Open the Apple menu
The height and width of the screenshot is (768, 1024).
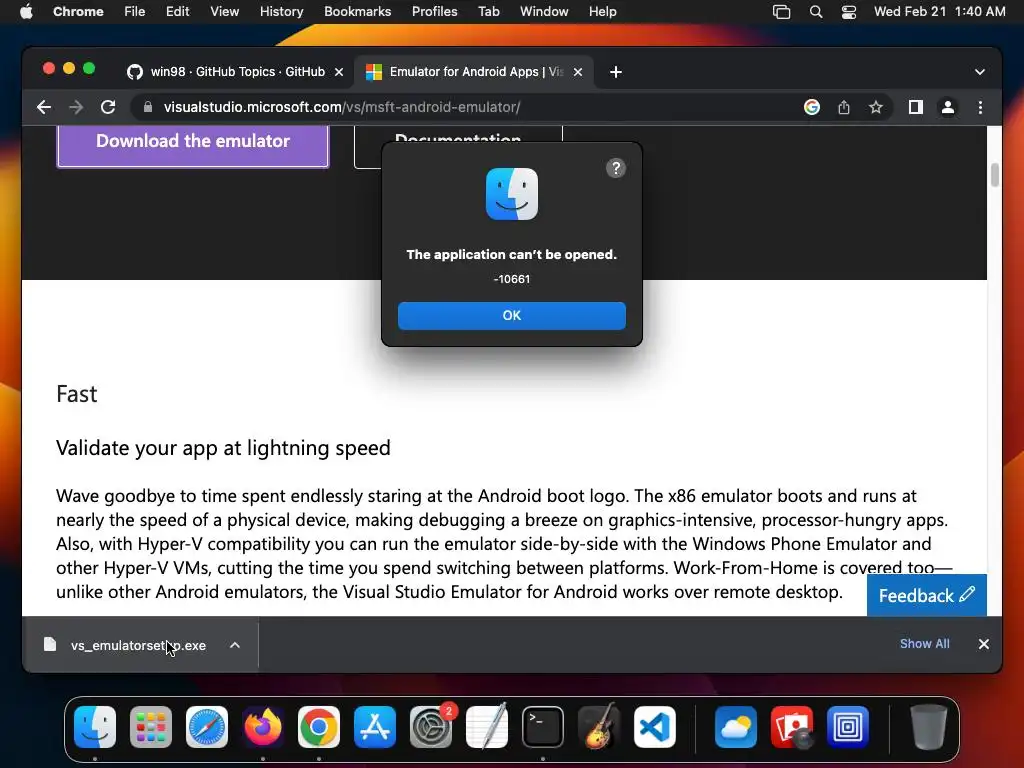tap(26, 12)
